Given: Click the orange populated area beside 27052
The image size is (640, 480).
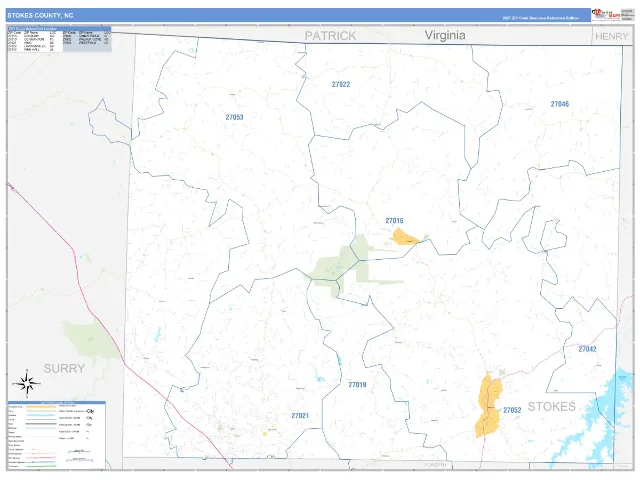Looking at the screenshot, I should pyautogui.click(x=488, y=406).
